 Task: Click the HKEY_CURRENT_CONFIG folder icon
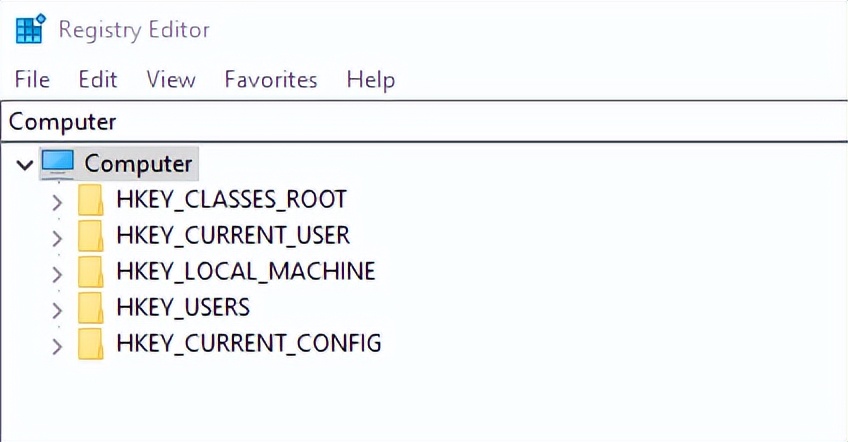[91, 344]
